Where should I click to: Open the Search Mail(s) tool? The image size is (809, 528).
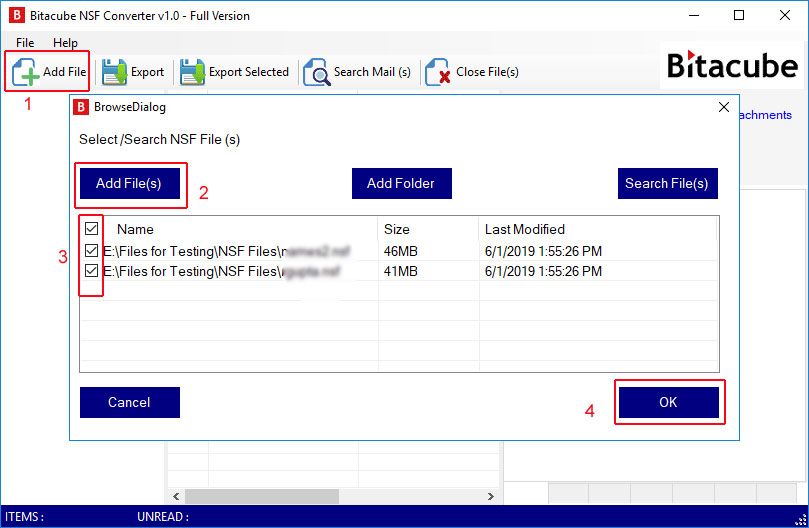pyautogui.click(x=357, y=72)
